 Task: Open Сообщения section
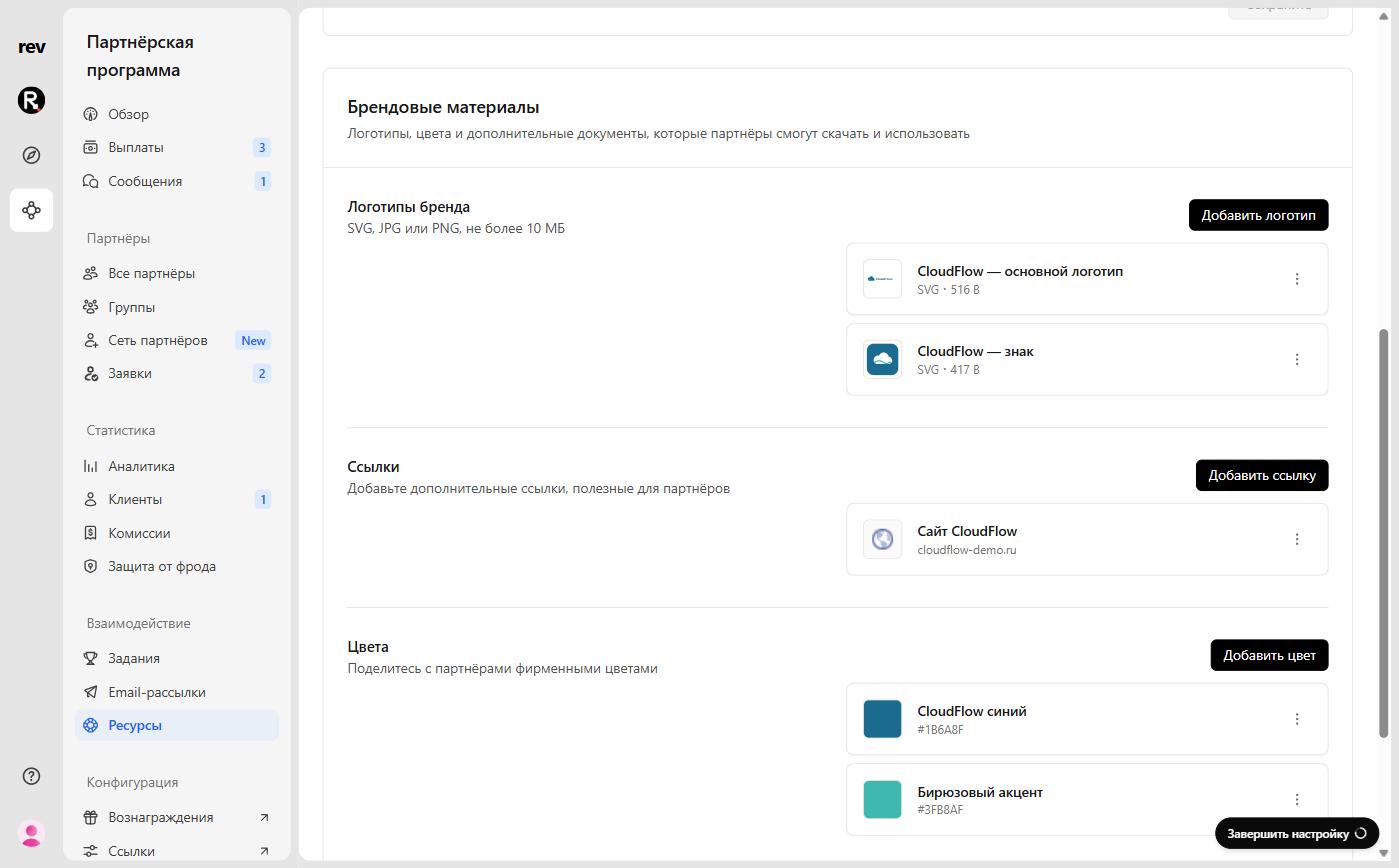(177, 181)
